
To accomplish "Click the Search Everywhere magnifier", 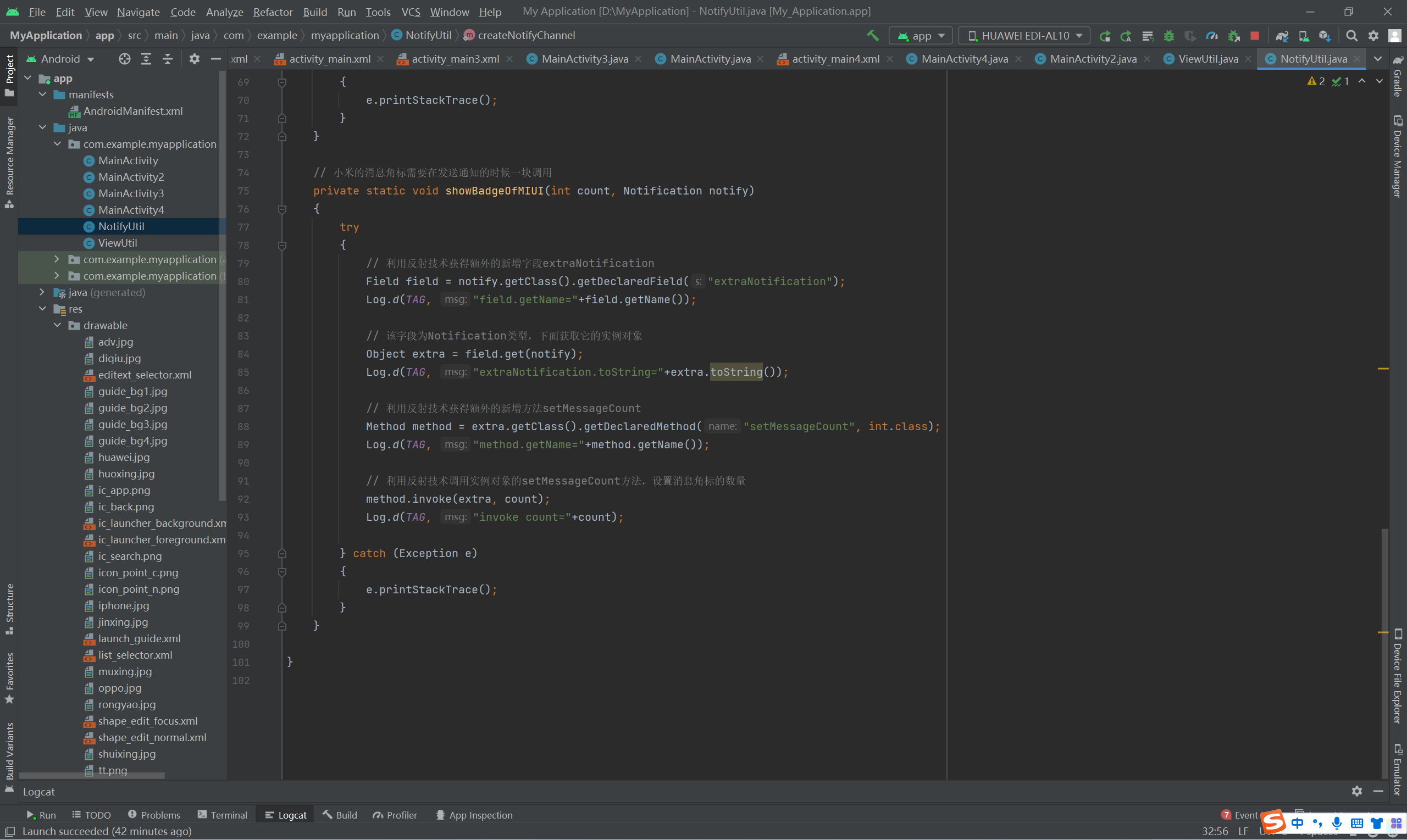I will click(1351, 36).
